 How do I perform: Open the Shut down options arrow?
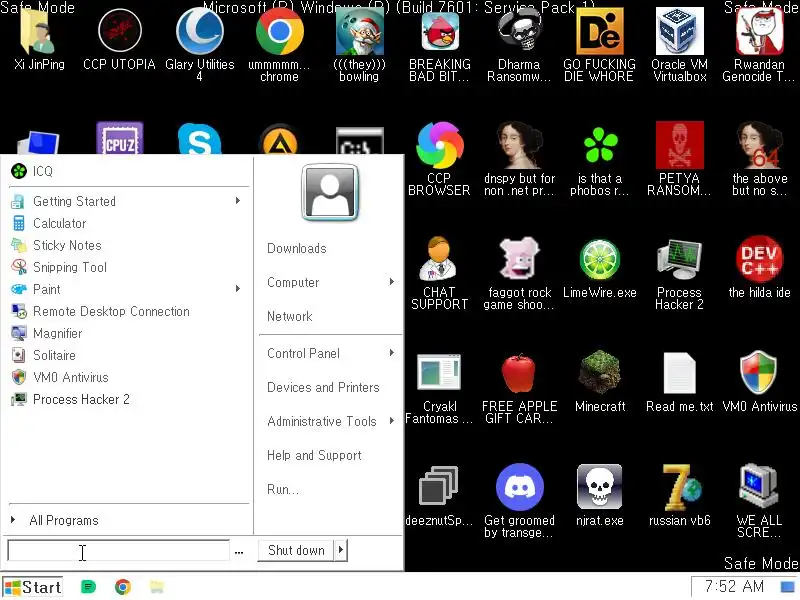[x=341, y=550]
